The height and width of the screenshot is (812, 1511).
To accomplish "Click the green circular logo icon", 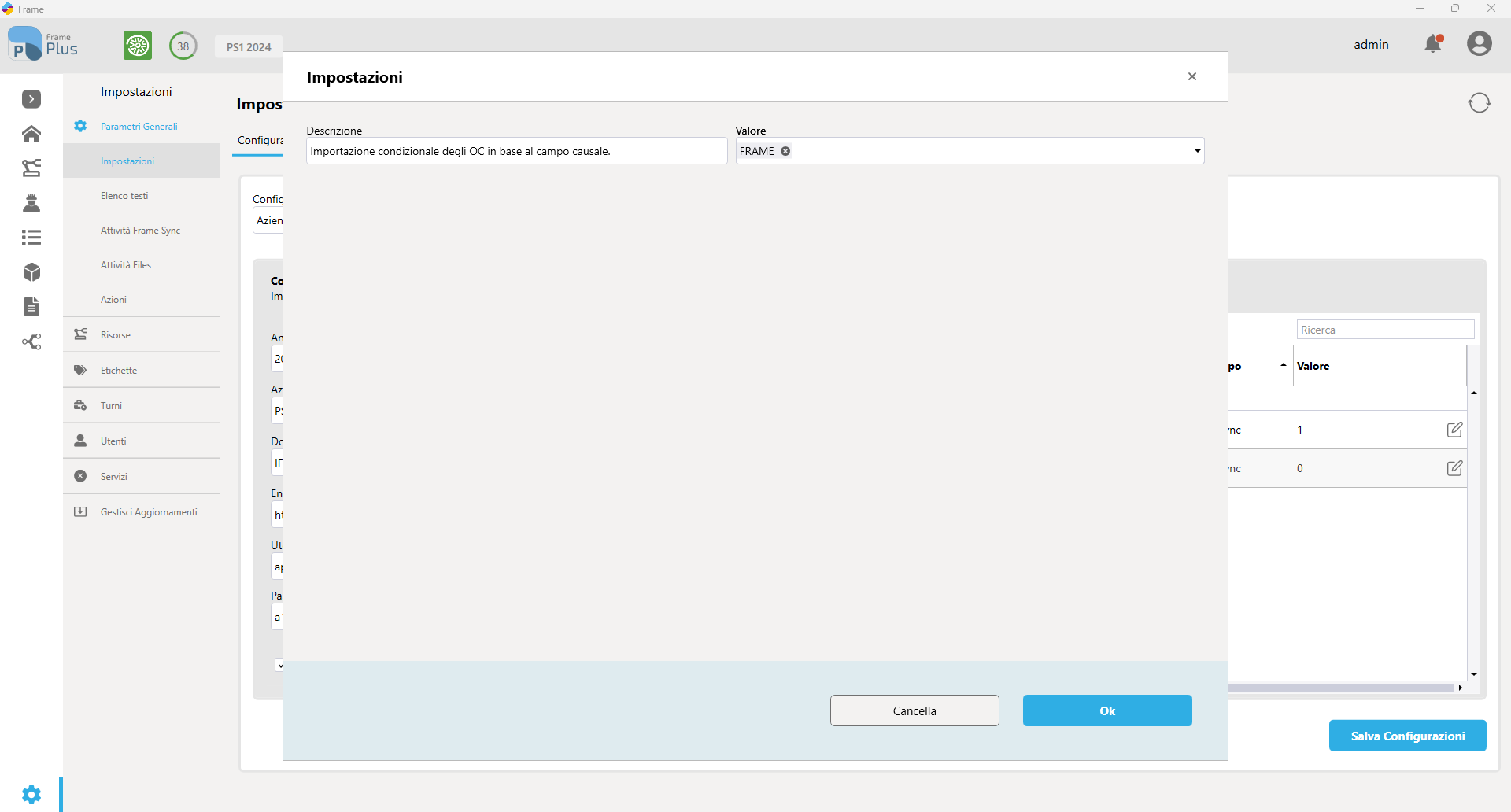I will coord(138,46).
